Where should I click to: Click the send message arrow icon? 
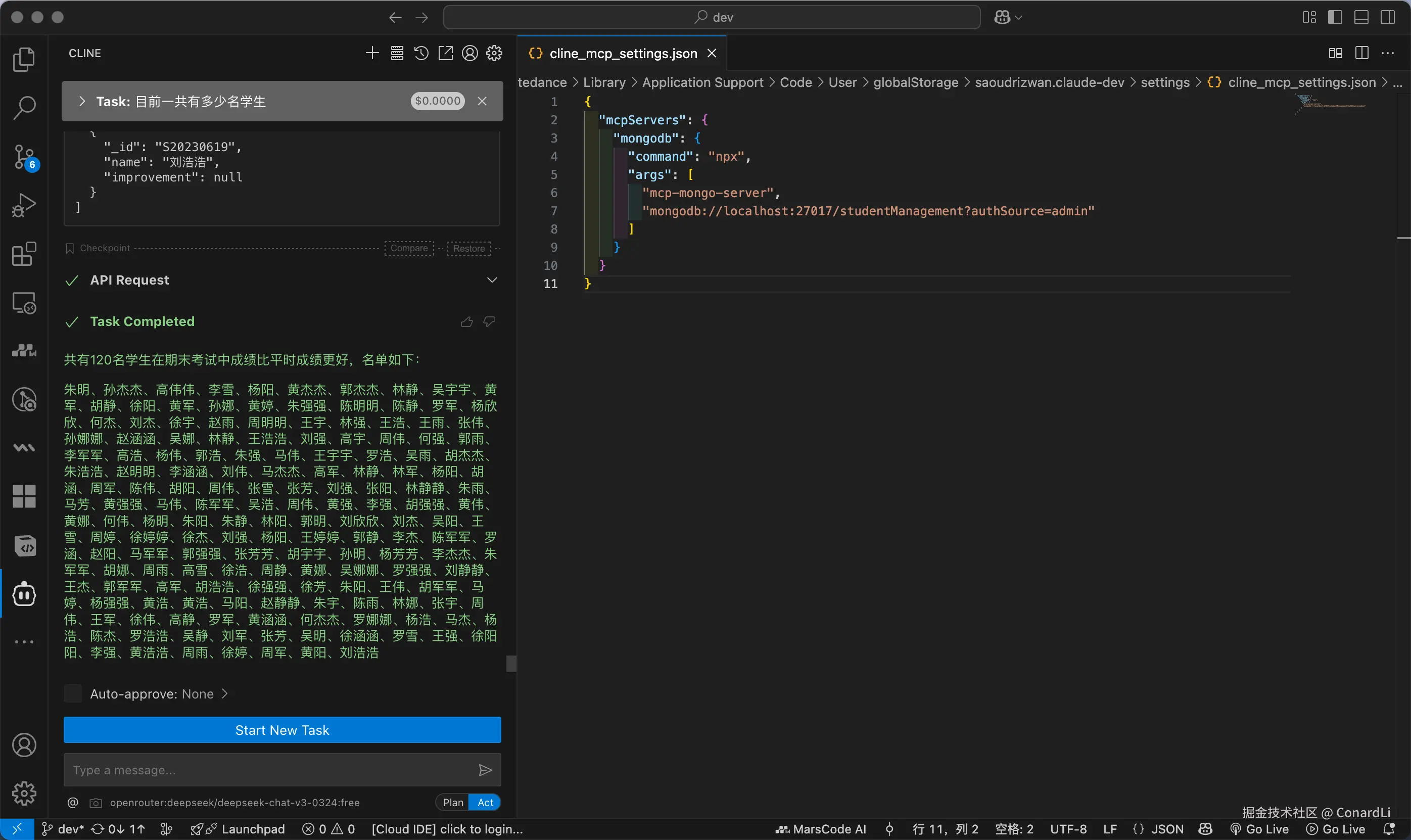coord(485,770)
